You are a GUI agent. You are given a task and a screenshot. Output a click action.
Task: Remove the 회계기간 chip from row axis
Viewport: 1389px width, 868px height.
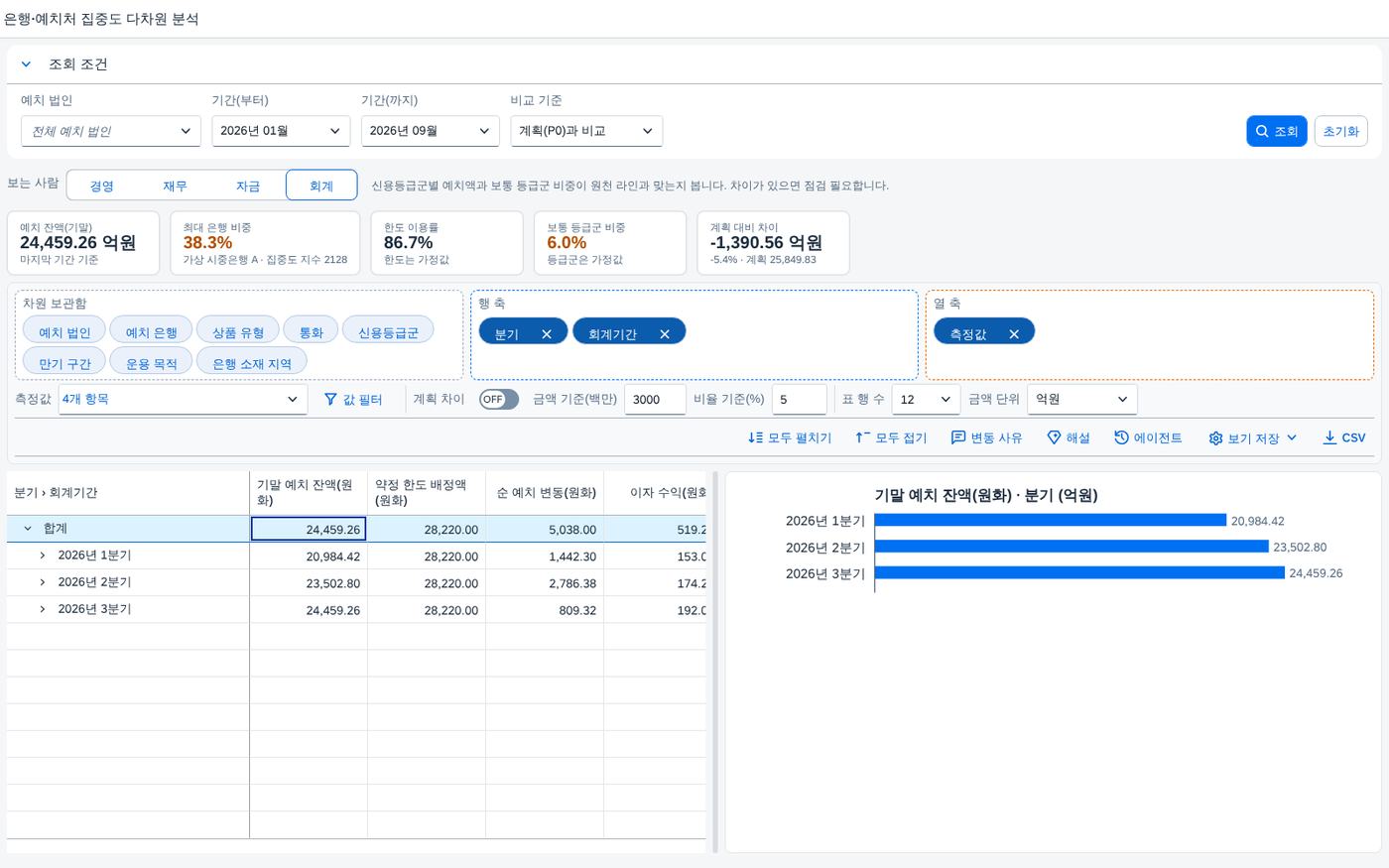(x=664, y=334)
